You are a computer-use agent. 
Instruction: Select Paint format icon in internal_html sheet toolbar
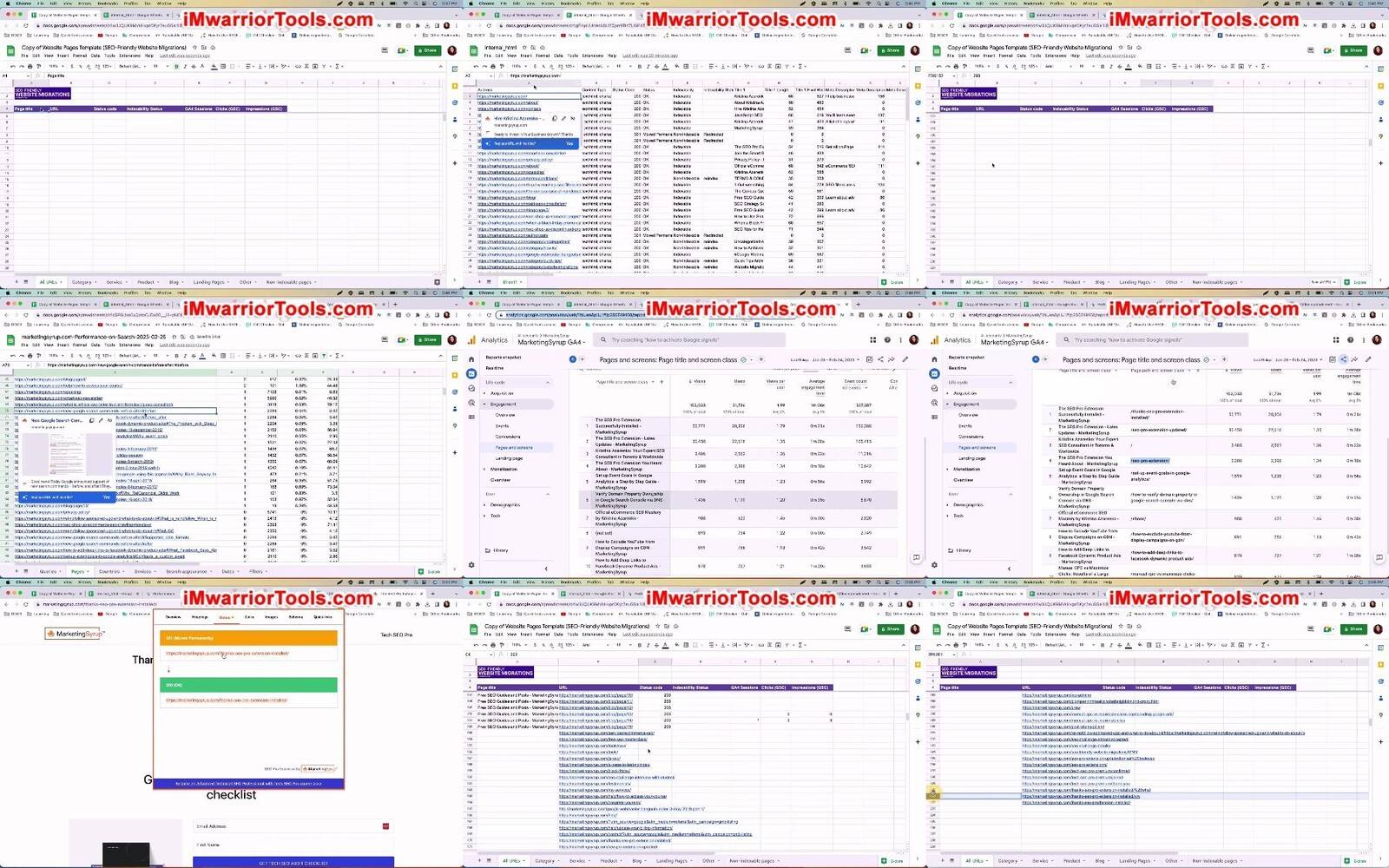tap(502, 66)
